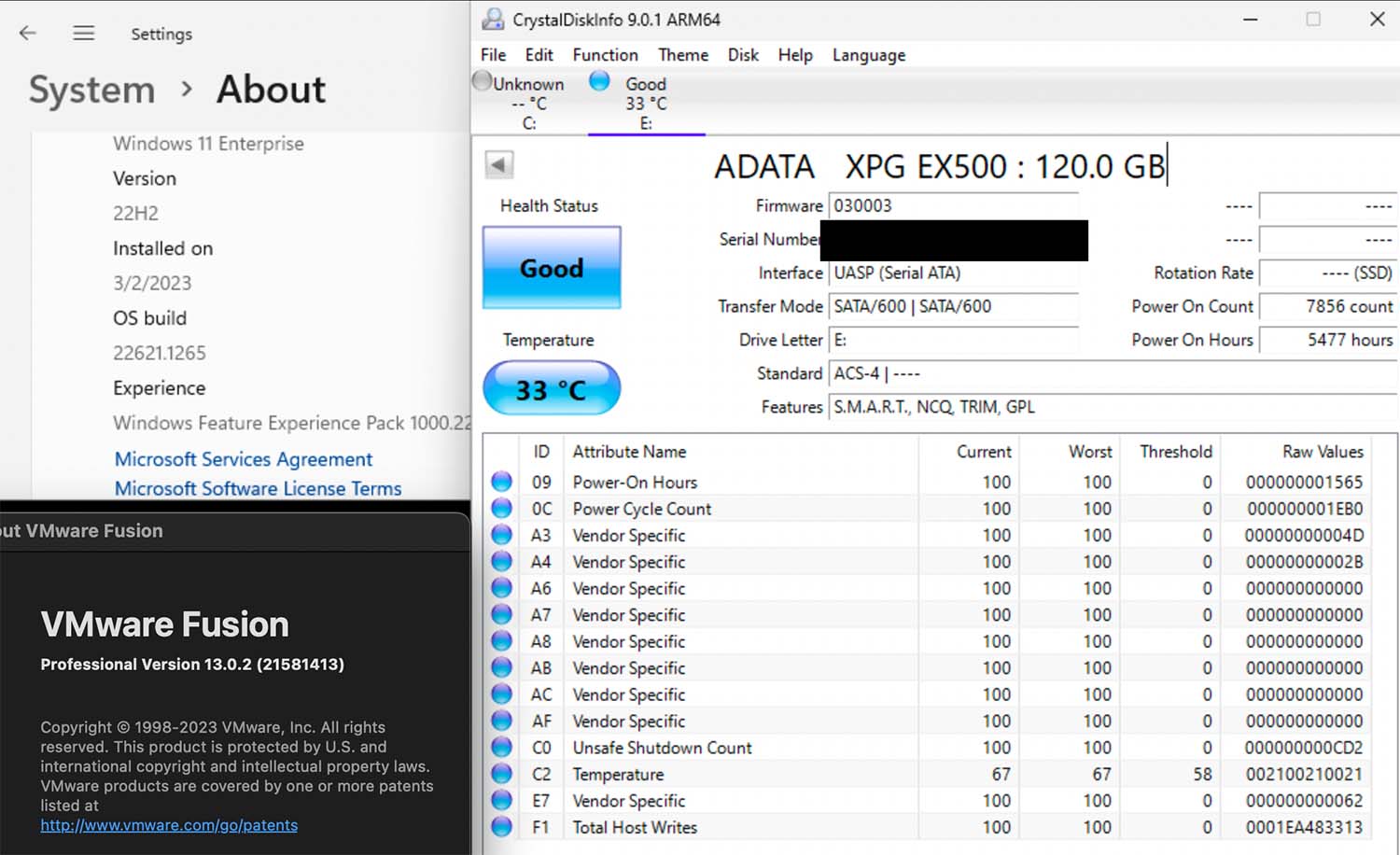Click the previous disk arrow button
Image resolution: width=1400 pixels, height=855 pixels.
[499, 165]
